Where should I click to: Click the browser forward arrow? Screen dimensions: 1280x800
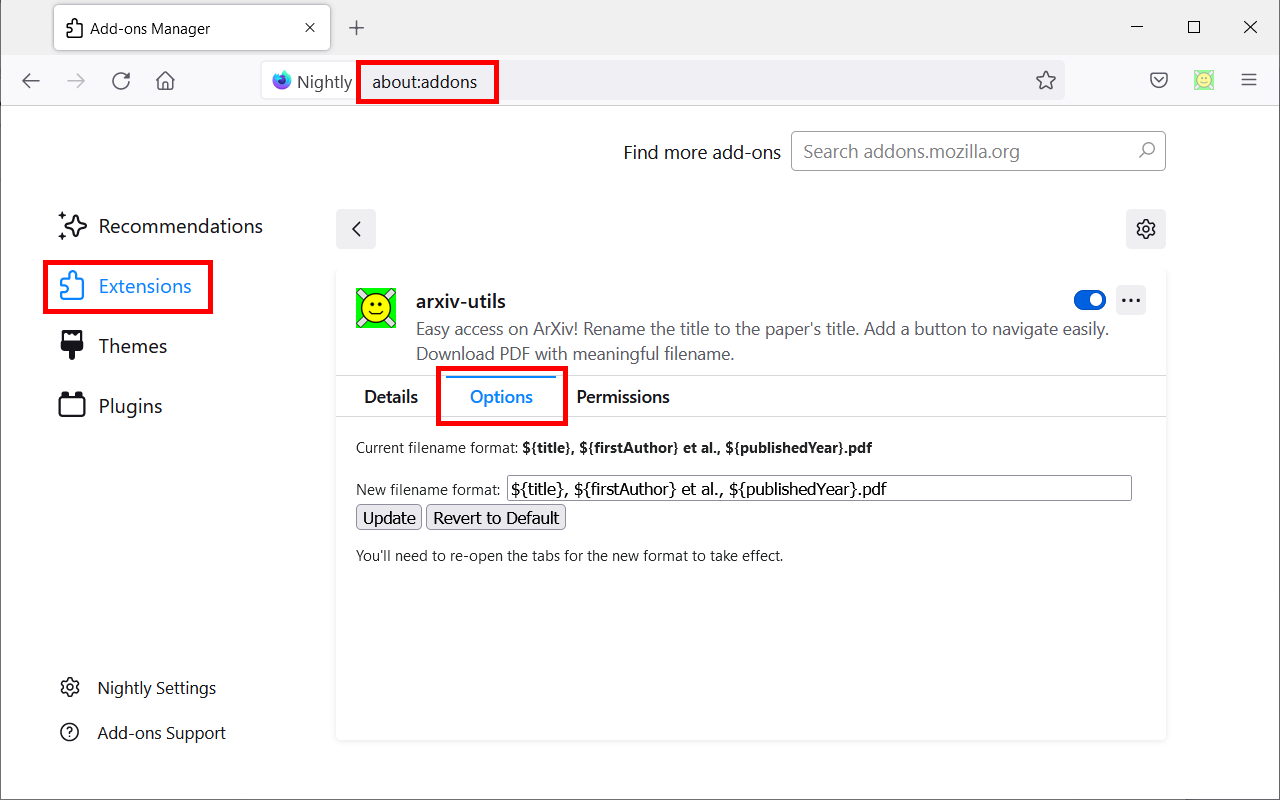(x=76, y=81)
